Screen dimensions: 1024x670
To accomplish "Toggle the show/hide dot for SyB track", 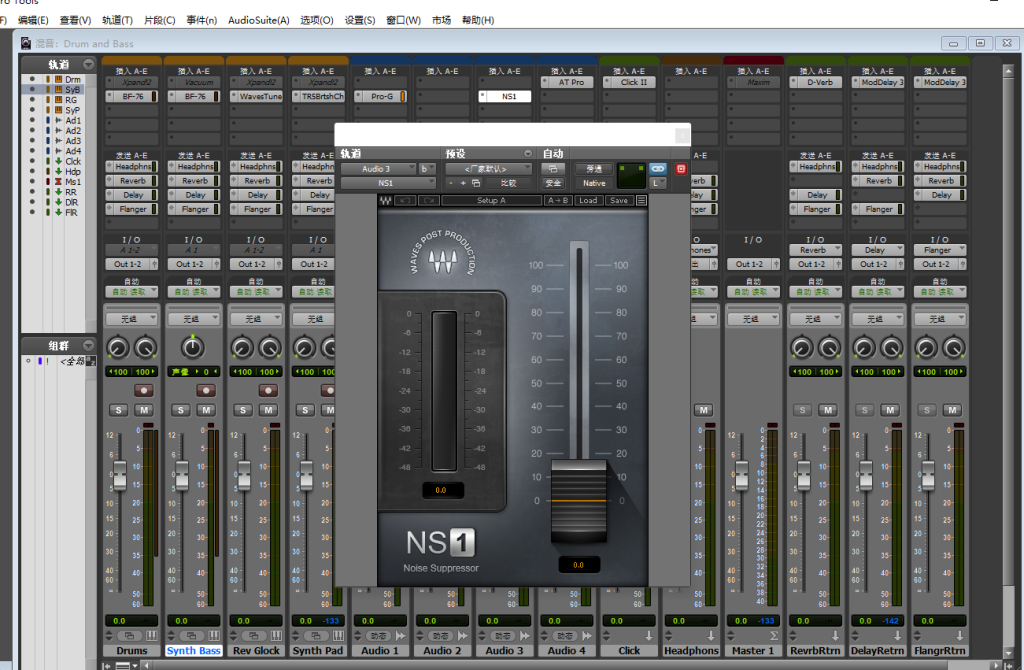I will click(x=32, y=89).
